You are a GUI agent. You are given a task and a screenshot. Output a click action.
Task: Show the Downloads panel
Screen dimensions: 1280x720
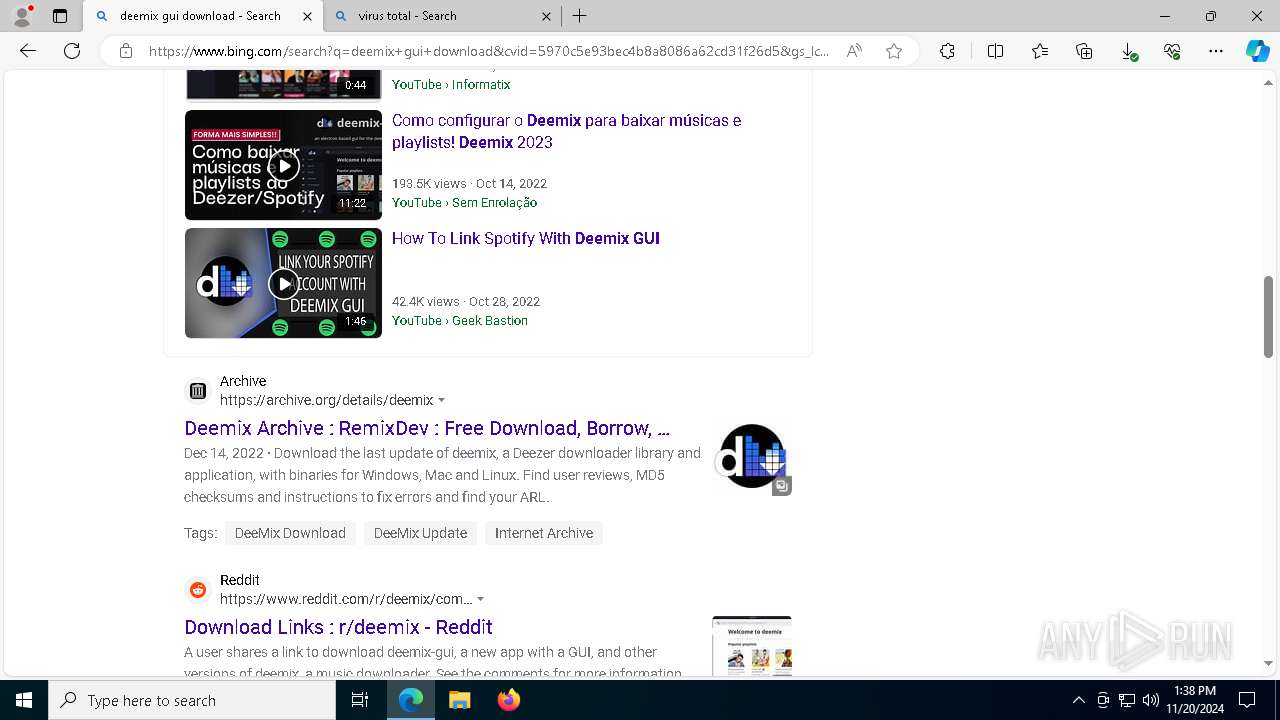[1129, 51]
